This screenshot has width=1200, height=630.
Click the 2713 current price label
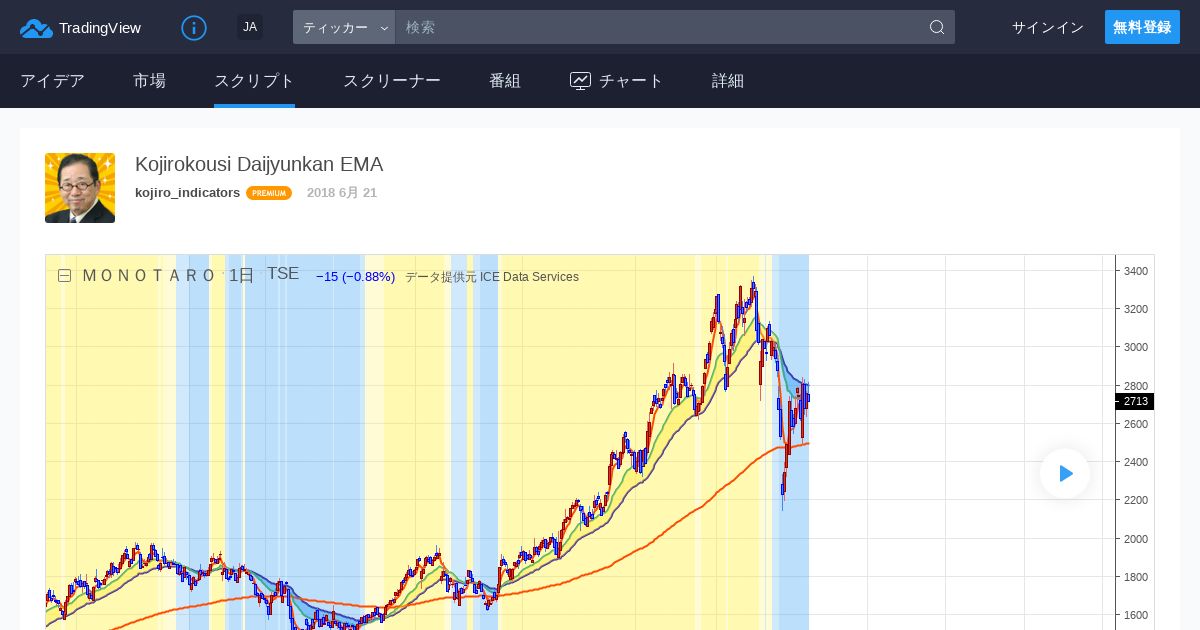(x=1135, y=401)
